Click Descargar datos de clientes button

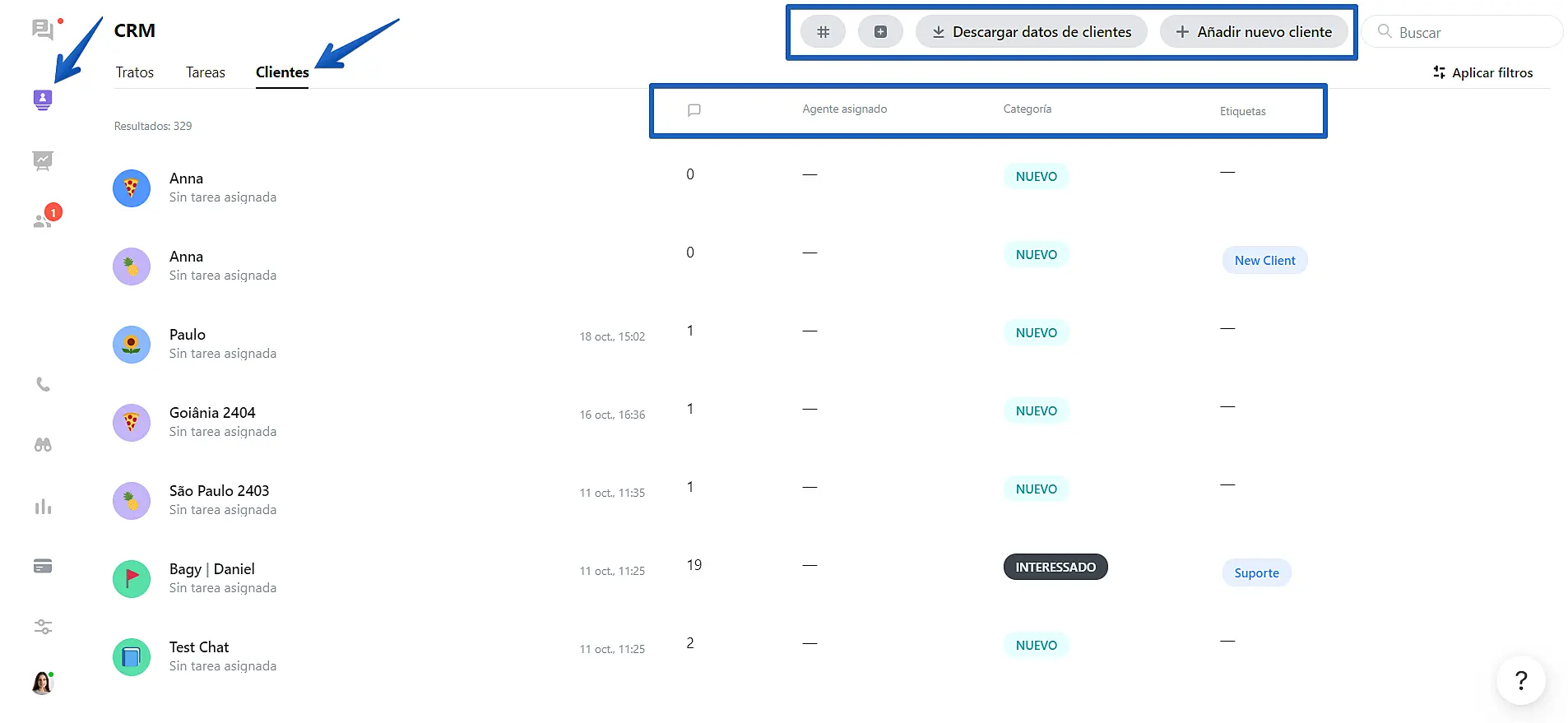pos(1031,32)
